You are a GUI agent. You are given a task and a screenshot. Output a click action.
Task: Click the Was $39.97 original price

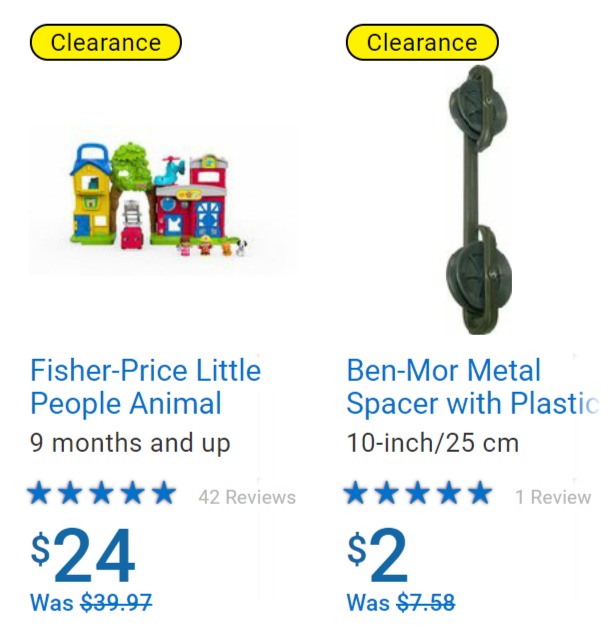pos(91,603)
